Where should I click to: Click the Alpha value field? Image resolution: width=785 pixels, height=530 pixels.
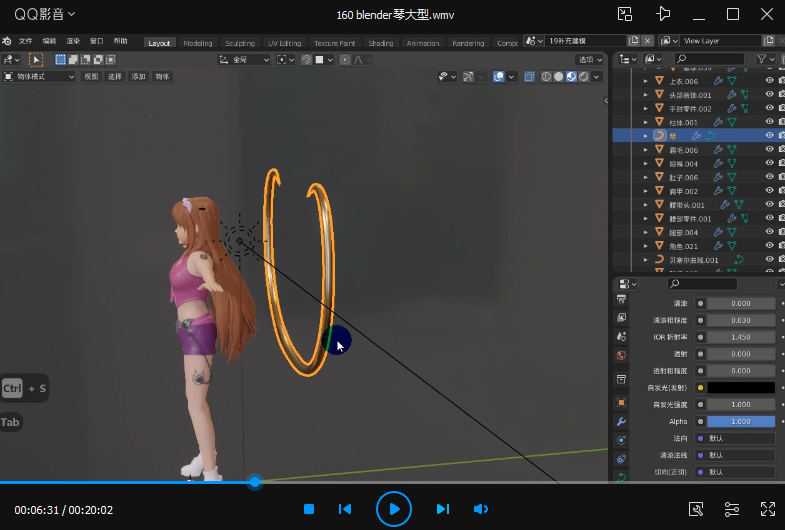[x=740, y=421]
